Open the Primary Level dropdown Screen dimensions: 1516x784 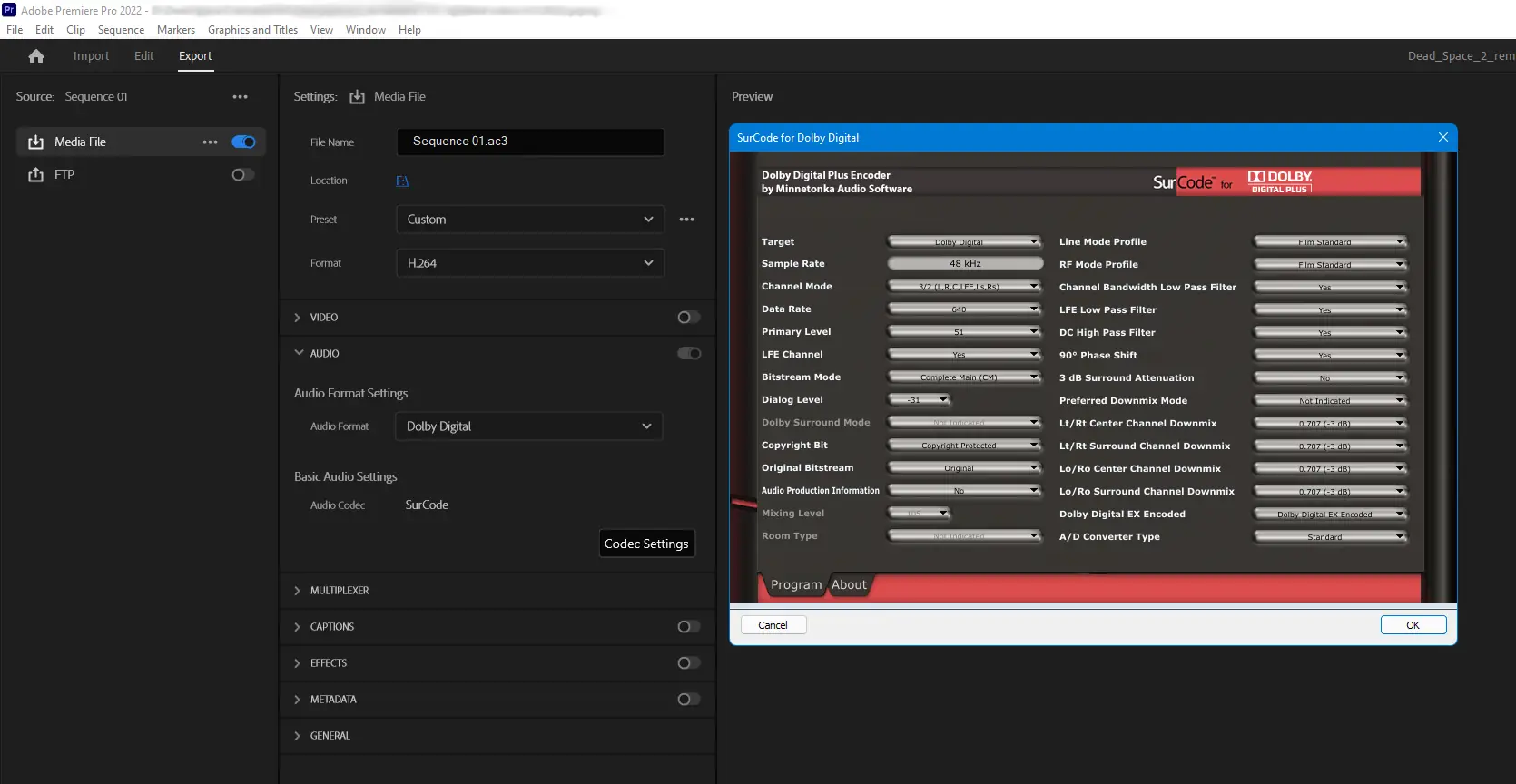(x=964, y=332)
